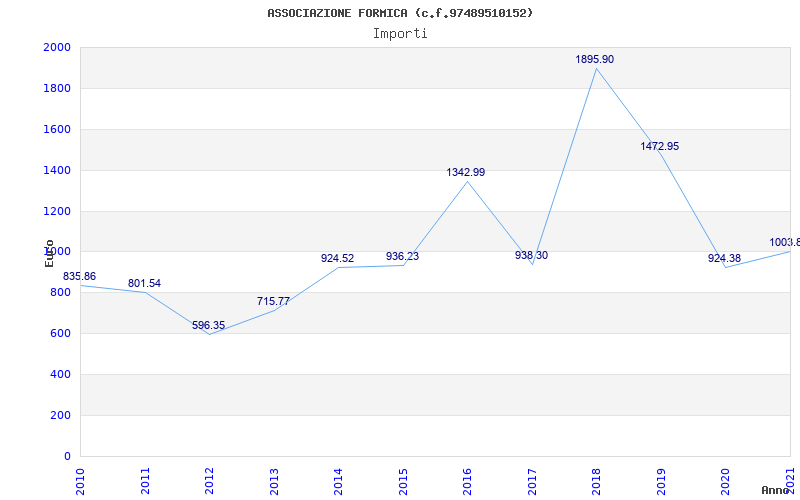Image resolution: width=800 pixels, height=500 pixels.
Task: Select the 801.54 data label
Action: click(x=144, y=284)
